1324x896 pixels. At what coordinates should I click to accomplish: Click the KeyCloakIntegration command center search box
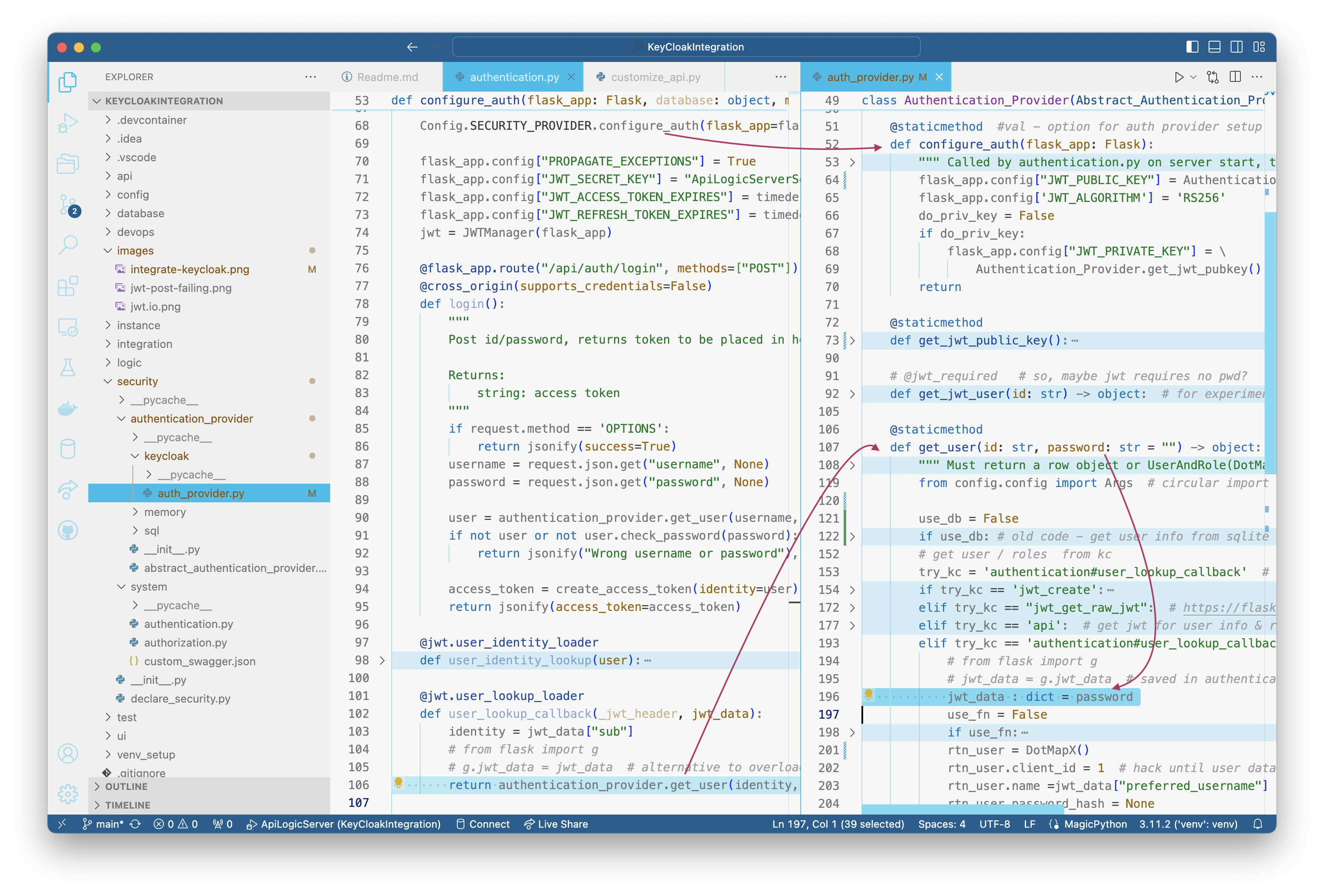[686, 47]
